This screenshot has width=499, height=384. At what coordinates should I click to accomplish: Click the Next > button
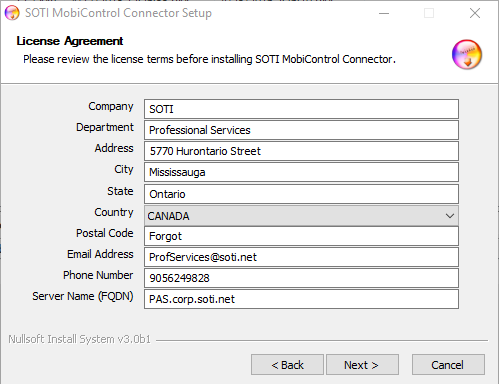click(x=362, y=365)
